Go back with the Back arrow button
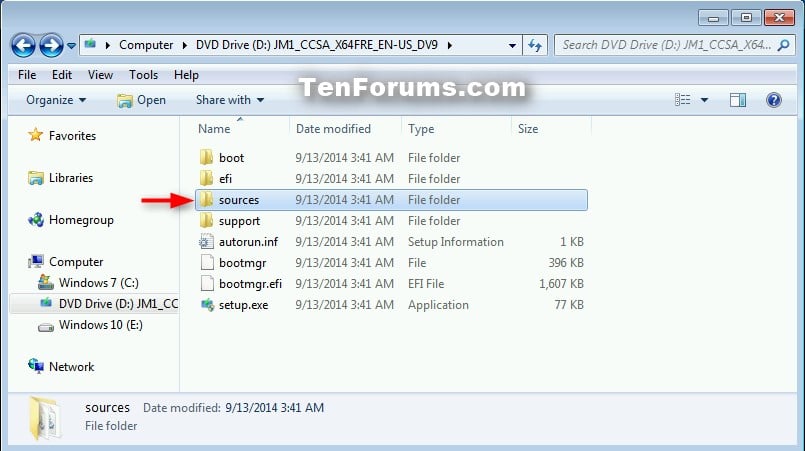805x451 pixels. [24, 45]
